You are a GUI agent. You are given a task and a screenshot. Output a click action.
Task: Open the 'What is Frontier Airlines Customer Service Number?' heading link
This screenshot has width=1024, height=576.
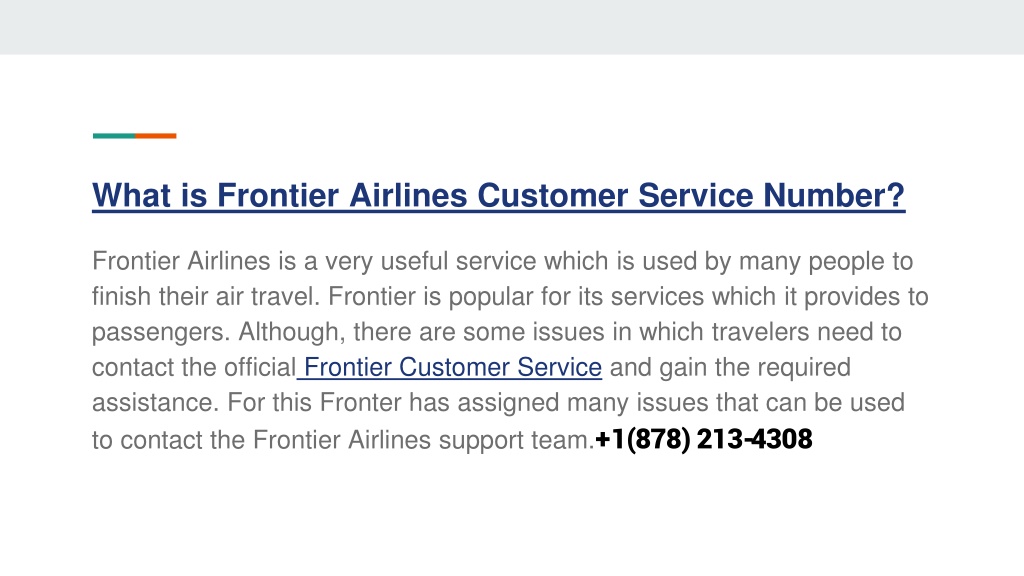click(x=498, y=195)
